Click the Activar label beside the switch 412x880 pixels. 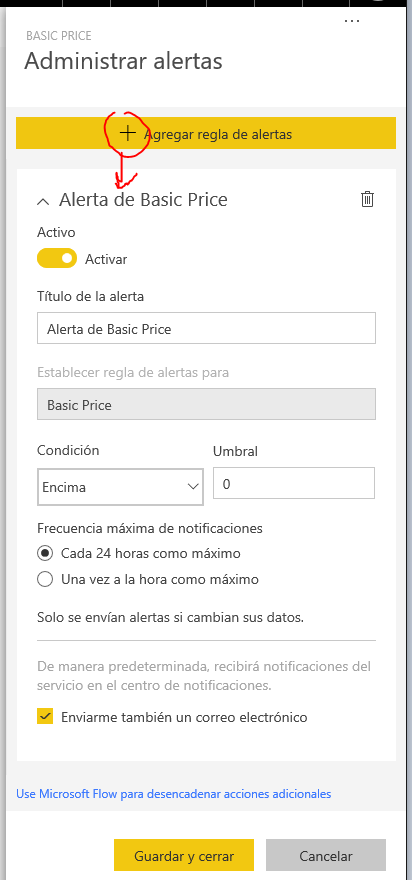[106, 259]
